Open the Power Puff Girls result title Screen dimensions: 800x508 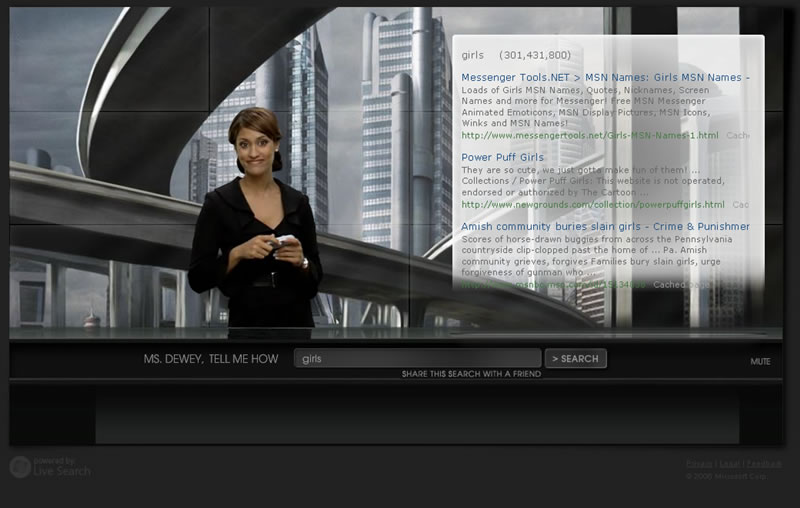click(x=503, y=157)
